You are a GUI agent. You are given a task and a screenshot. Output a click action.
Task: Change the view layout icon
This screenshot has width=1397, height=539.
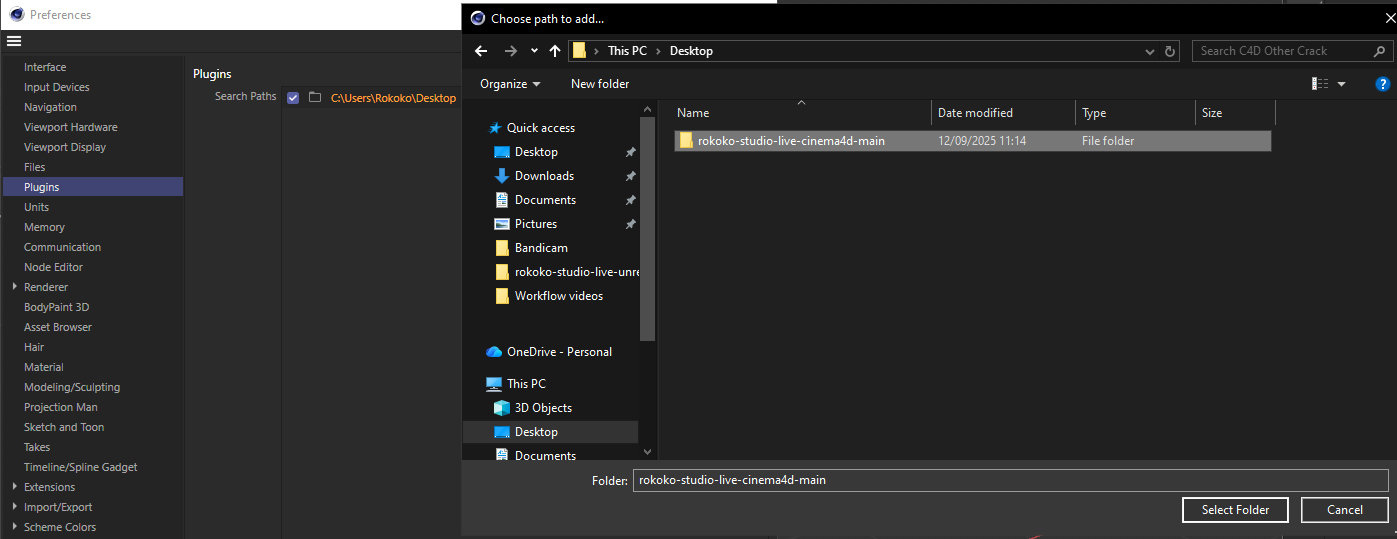pos(1320,84)
